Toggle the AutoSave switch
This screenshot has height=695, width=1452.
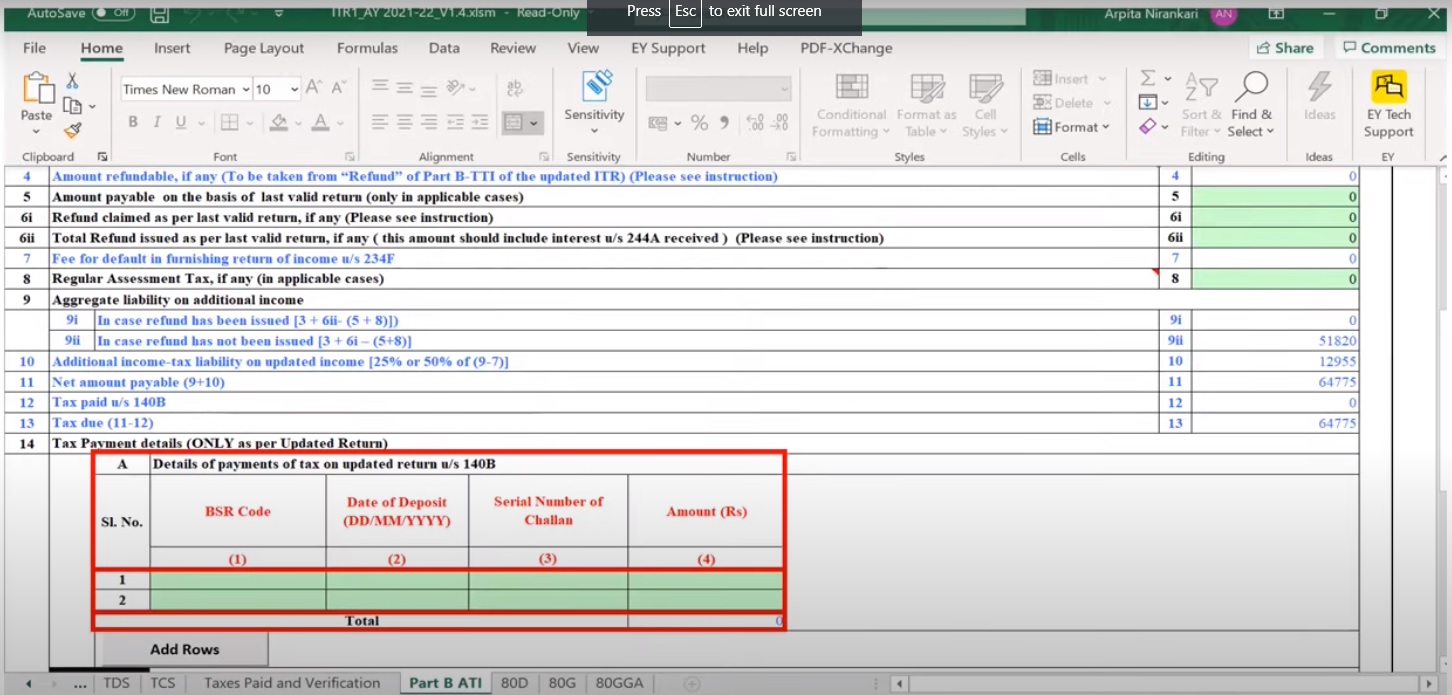click(113, 13)
